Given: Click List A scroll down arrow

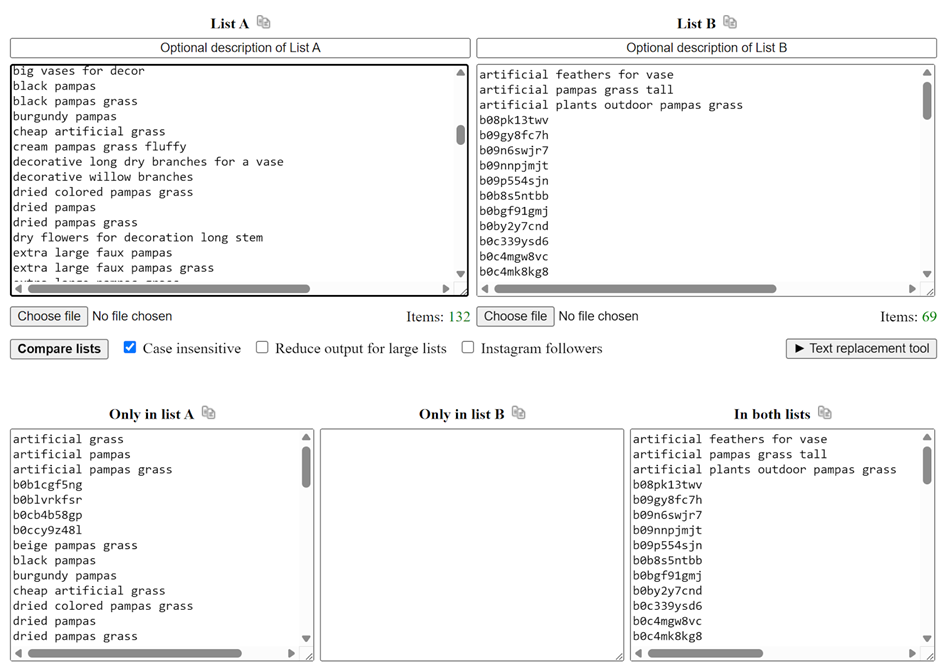Looking at the screenshot, I should pos(461,274).
